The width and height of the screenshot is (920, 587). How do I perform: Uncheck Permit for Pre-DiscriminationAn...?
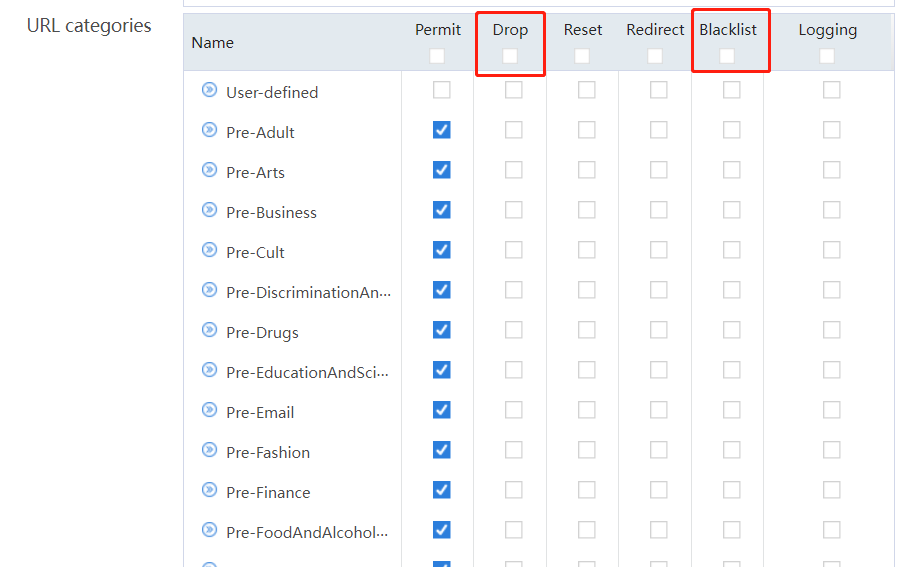tap(442, 289)
